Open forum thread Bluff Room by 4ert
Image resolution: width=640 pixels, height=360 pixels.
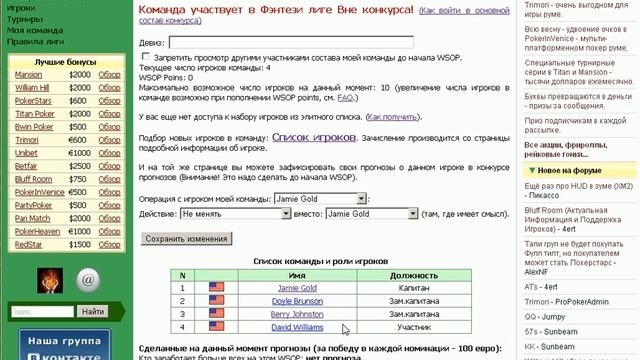pos(573,220)
